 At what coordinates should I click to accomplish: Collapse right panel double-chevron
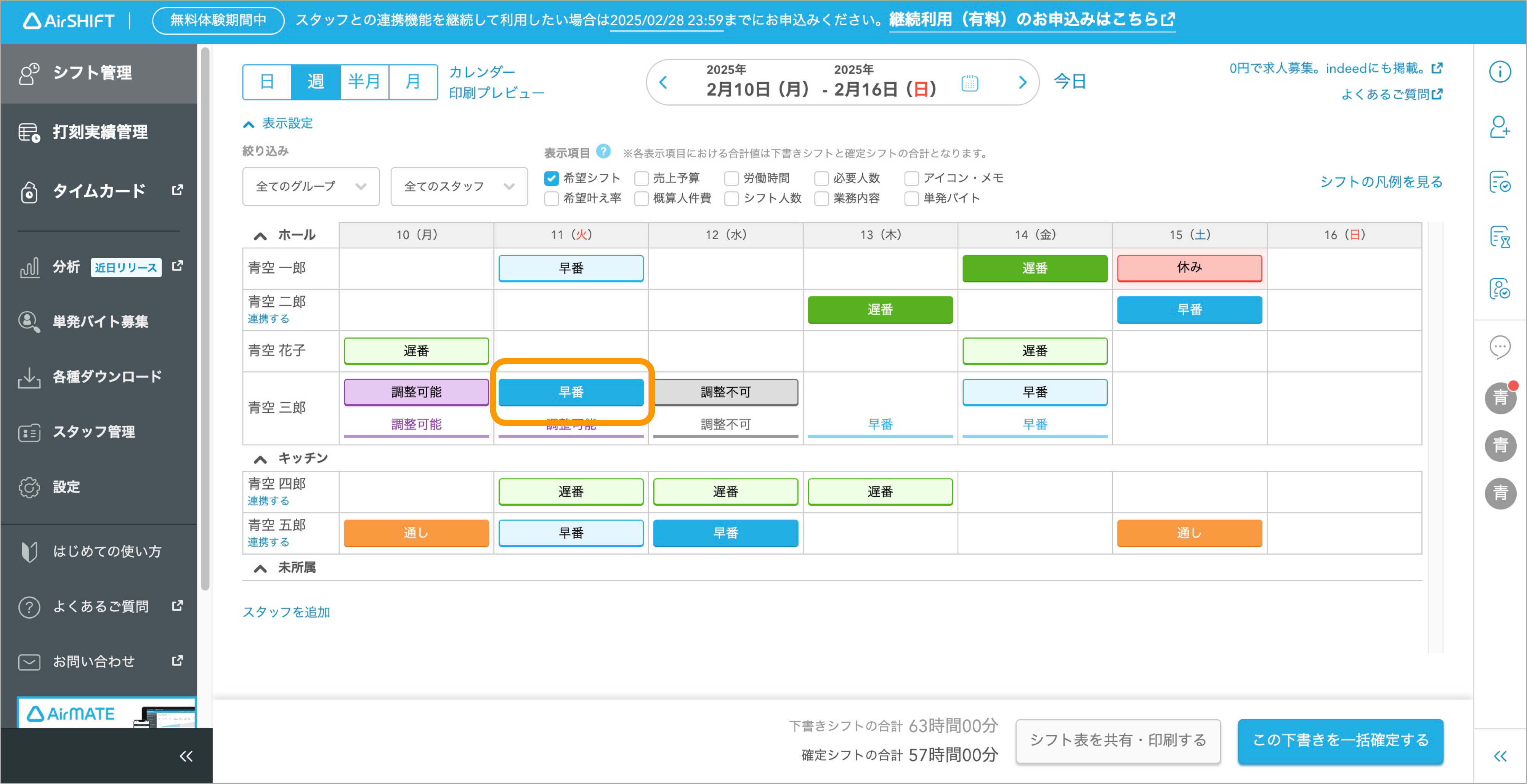[x=1500, y=755]
